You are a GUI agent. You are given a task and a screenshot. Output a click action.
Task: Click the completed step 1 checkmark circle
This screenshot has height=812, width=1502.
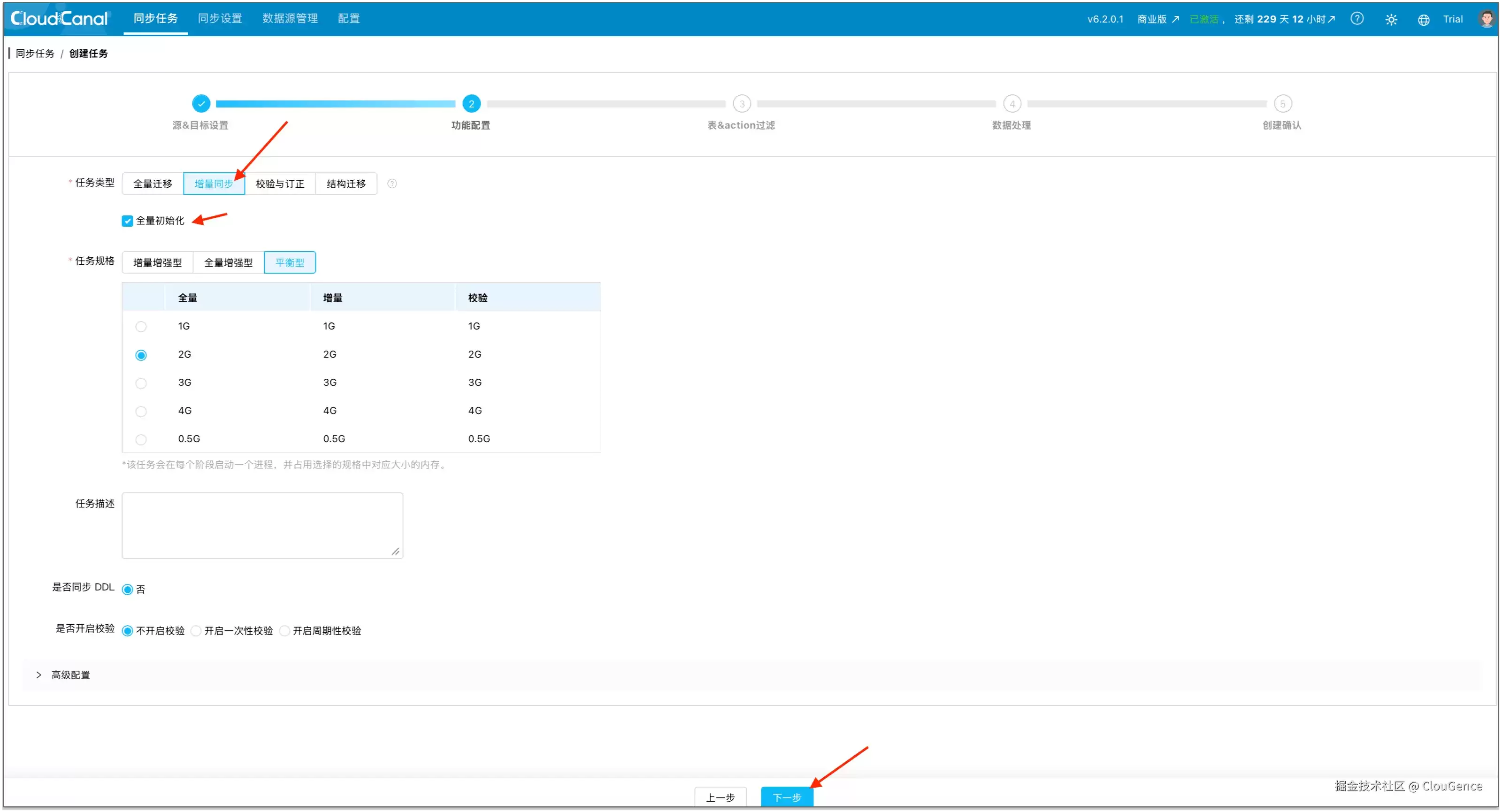pyautogui.click(x=201, y=104)
